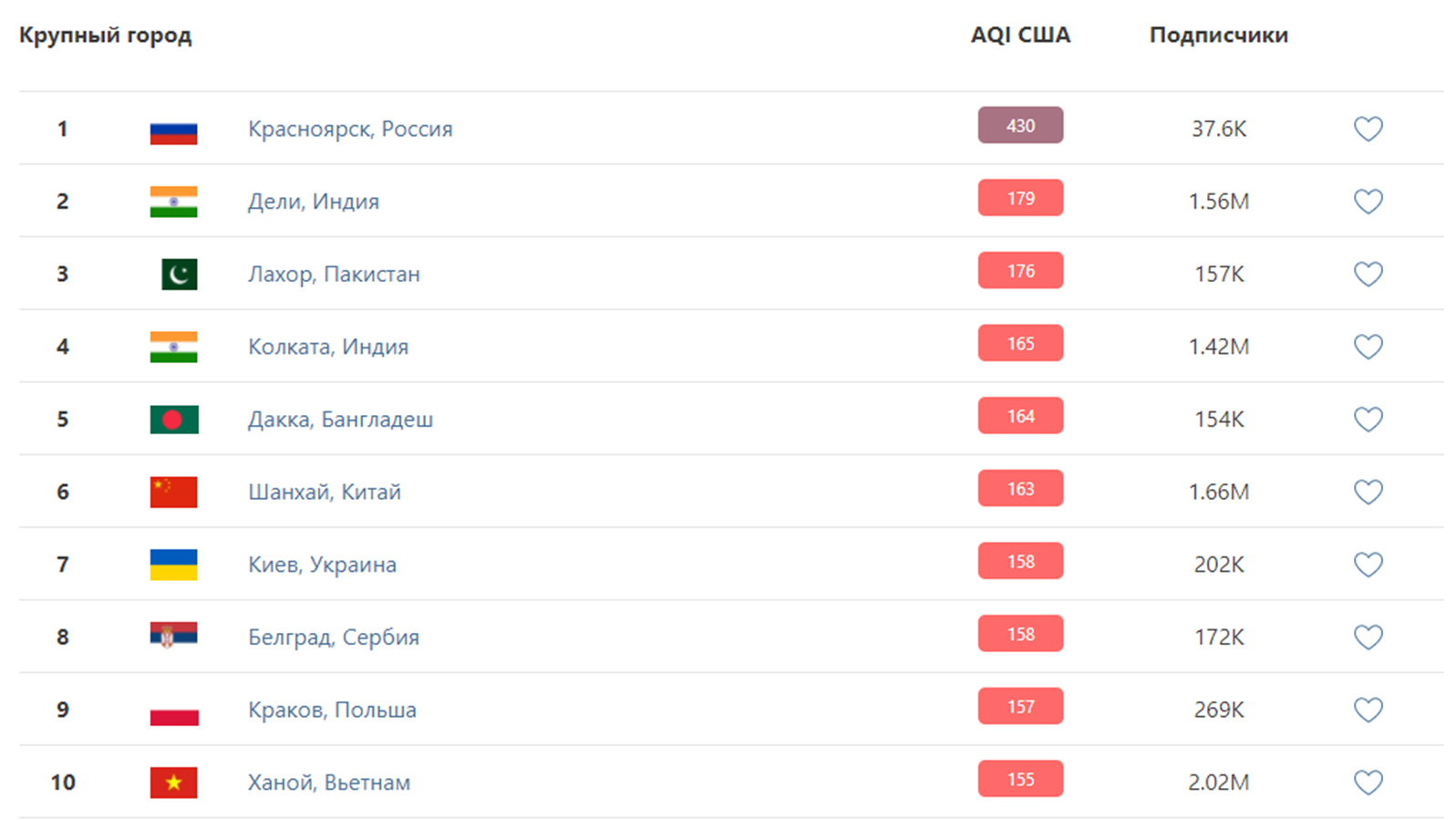Screen dimensions: 1456x820
Task: Click the heart icon next to Белград
Action: 1368,637
